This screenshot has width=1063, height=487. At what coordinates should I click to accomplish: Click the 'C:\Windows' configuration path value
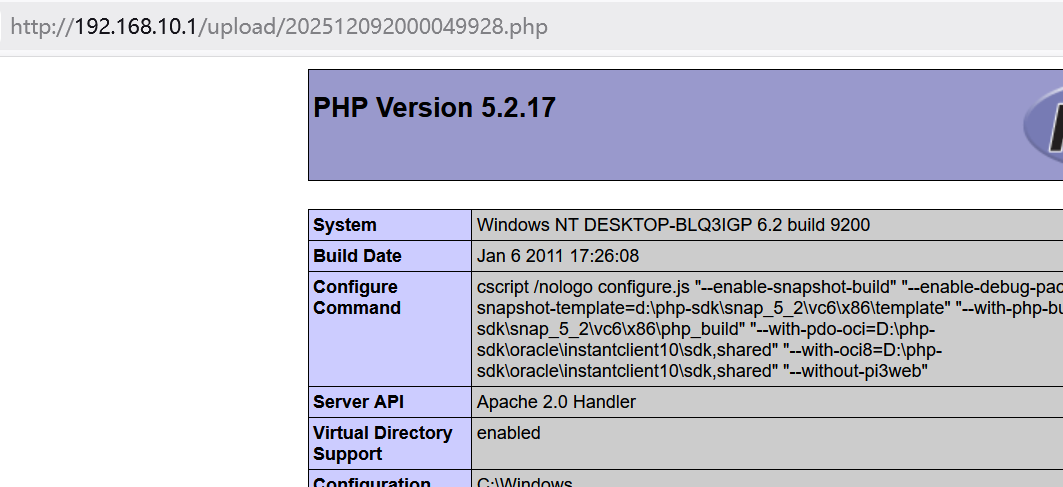point(524,482)
